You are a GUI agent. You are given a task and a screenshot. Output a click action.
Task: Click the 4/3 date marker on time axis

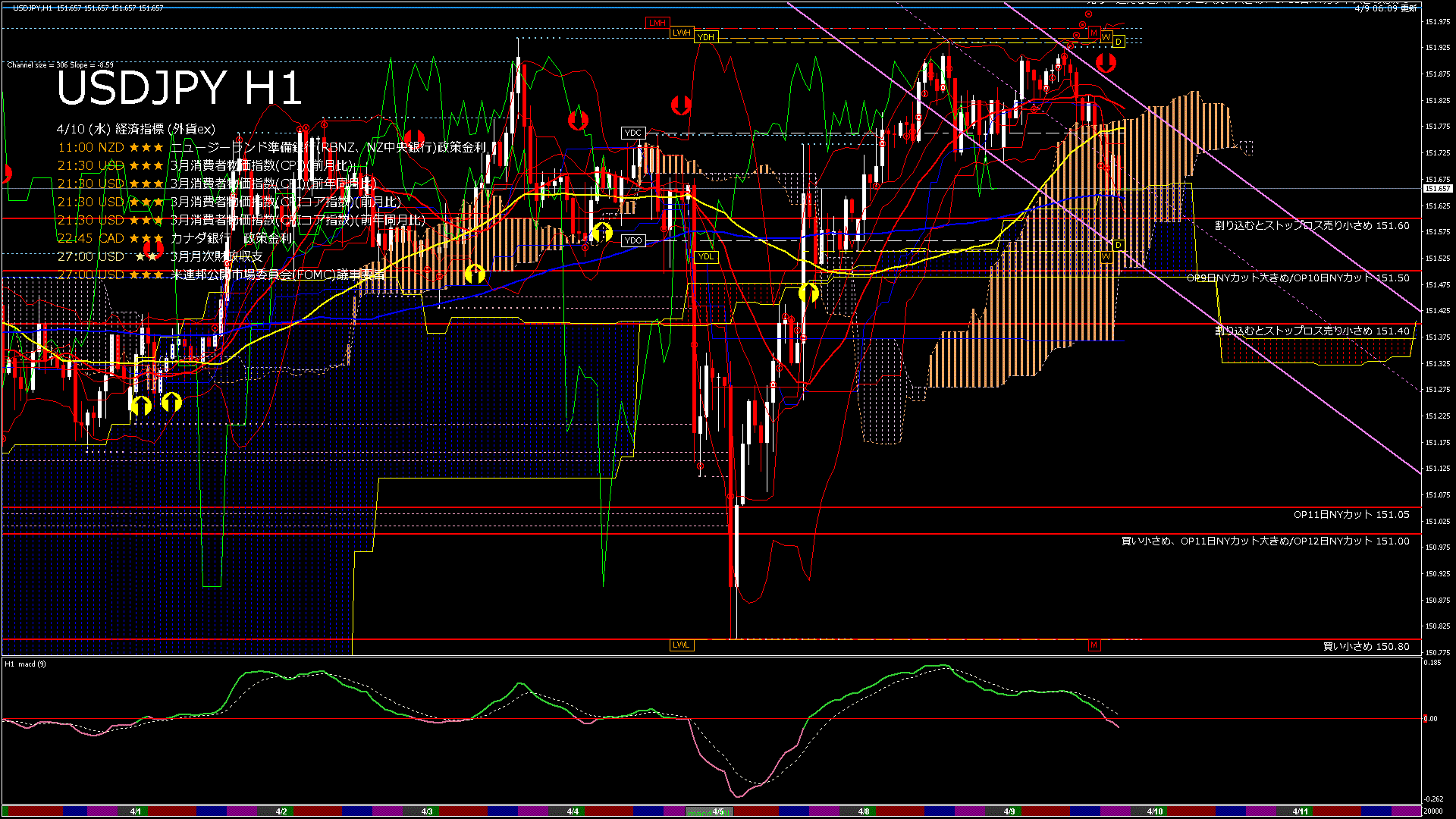(427, 811)
